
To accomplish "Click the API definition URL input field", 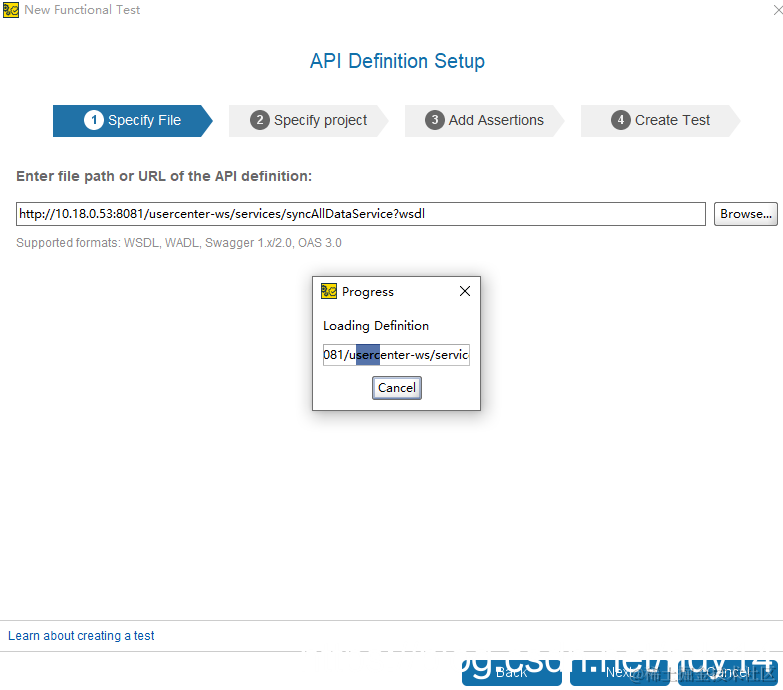I will pyautogui.click(x=361, y=214).
